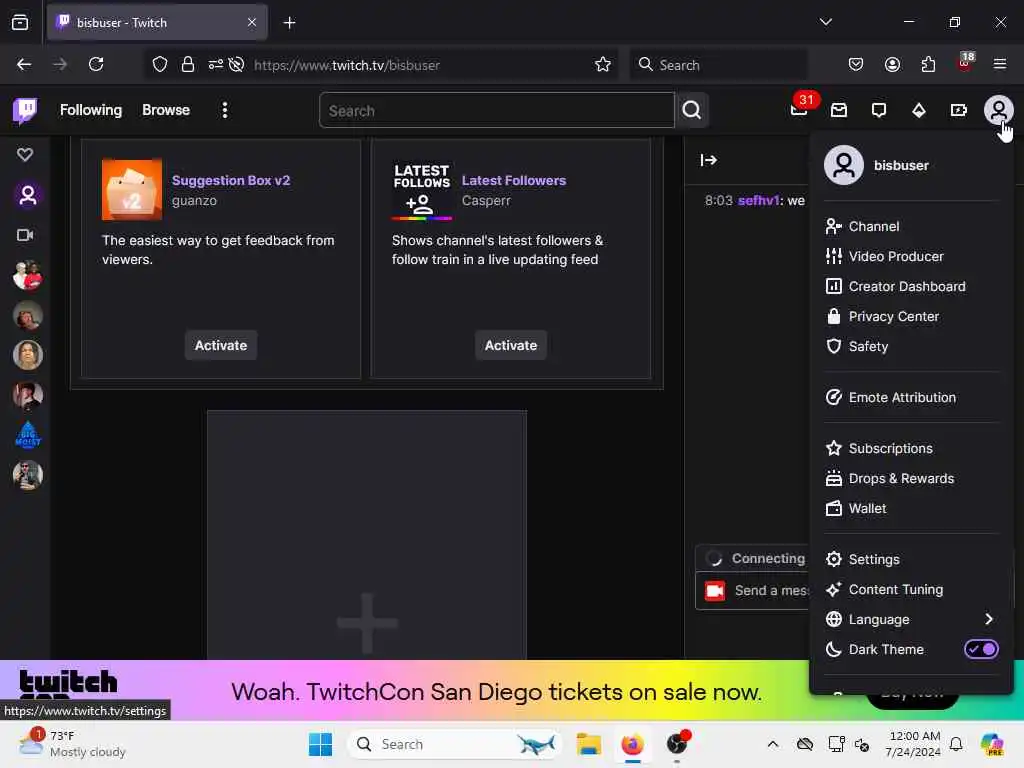
Task: Open the Following page link
Action: point(91,110)
